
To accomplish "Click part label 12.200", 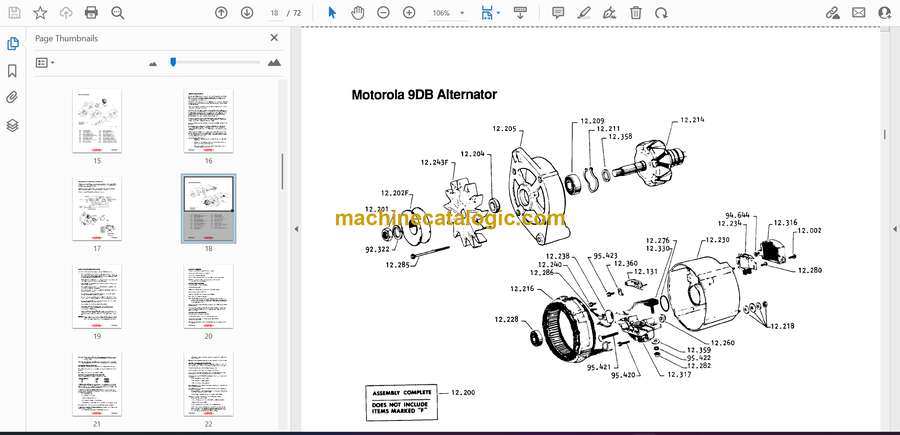I will click(463, 393).
